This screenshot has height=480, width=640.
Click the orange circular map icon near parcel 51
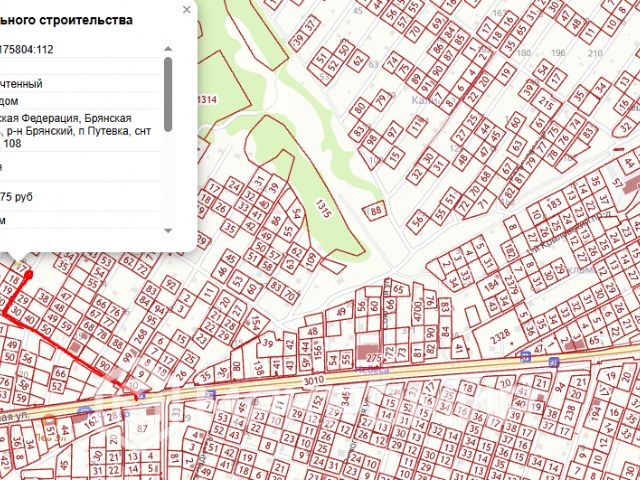[x=49, y=420]
